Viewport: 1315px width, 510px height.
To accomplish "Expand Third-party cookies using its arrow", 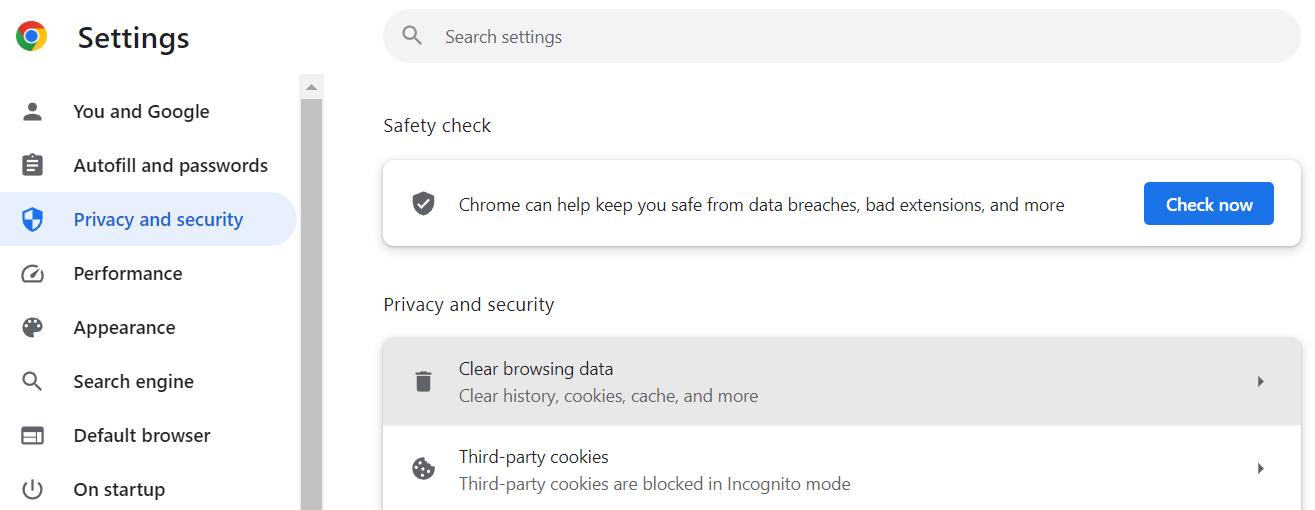I will point(1260,468).
